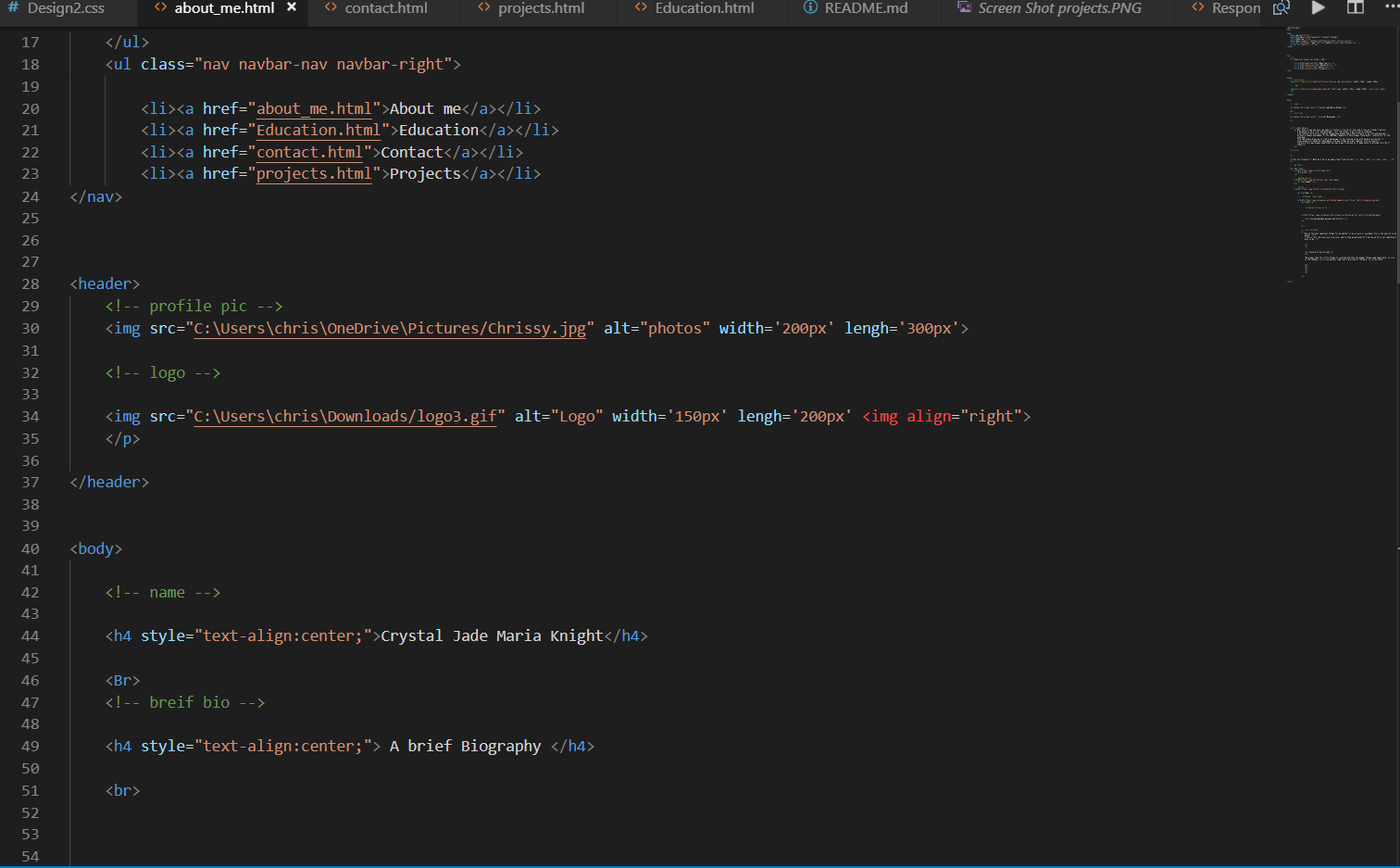Switch to the projects.html tab
Viewport: 1400px width, 868px height.
(x=541, y=8)
